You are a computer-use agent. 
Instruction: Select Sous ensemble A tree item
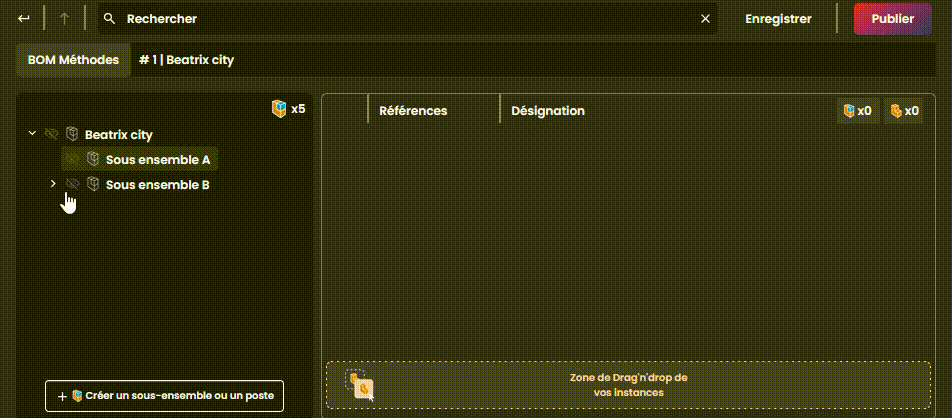click(x=158, y=160)
